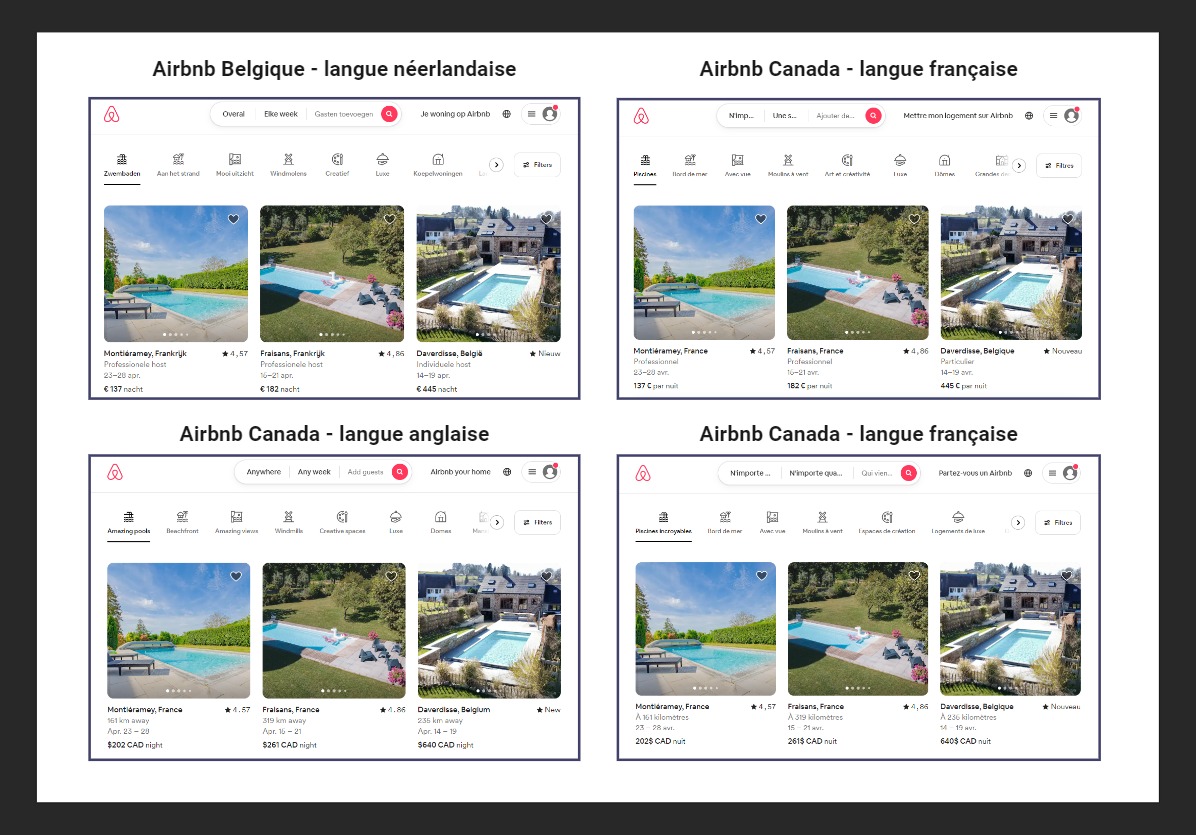The height and width of the screenshot is (835, 1196).
Task: Show more categories after Koepelwoningen
Action: (497, 165)
